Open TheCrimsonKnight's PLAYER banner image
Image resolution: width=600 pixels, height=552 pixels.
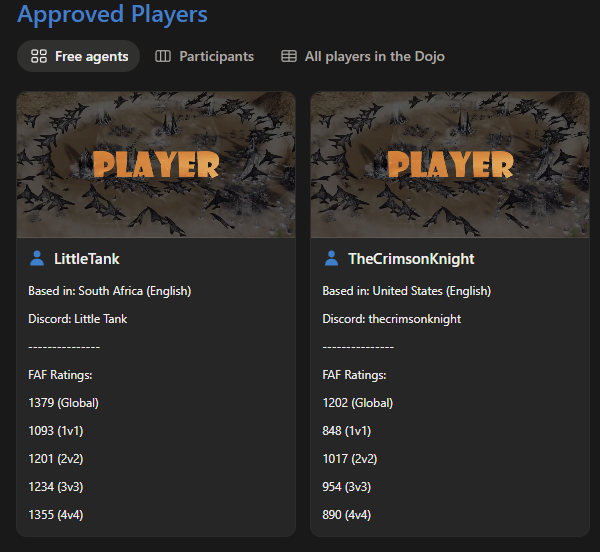pos(450,164)
